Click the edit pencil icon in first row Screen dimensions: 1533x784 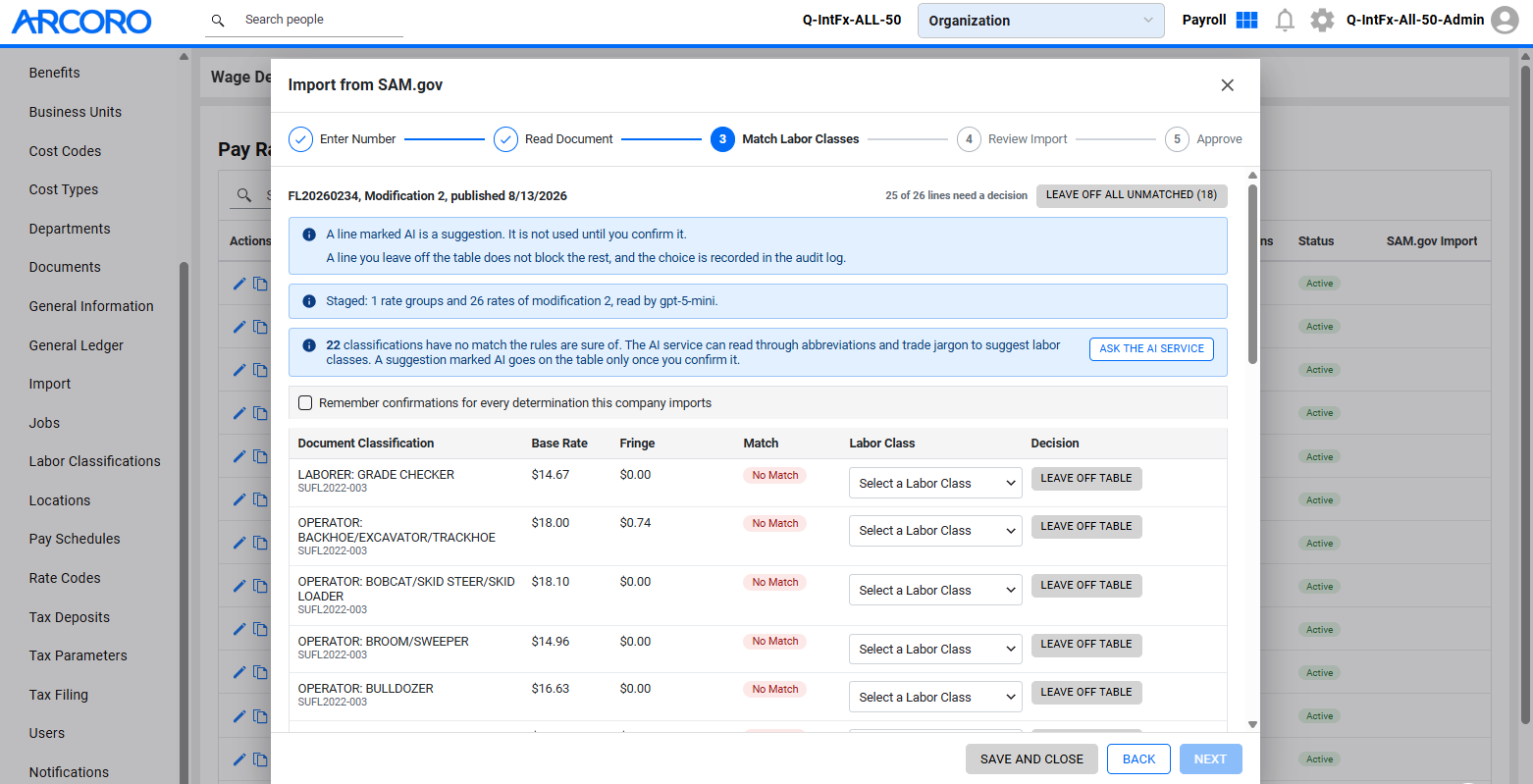[x=238, y=284]
